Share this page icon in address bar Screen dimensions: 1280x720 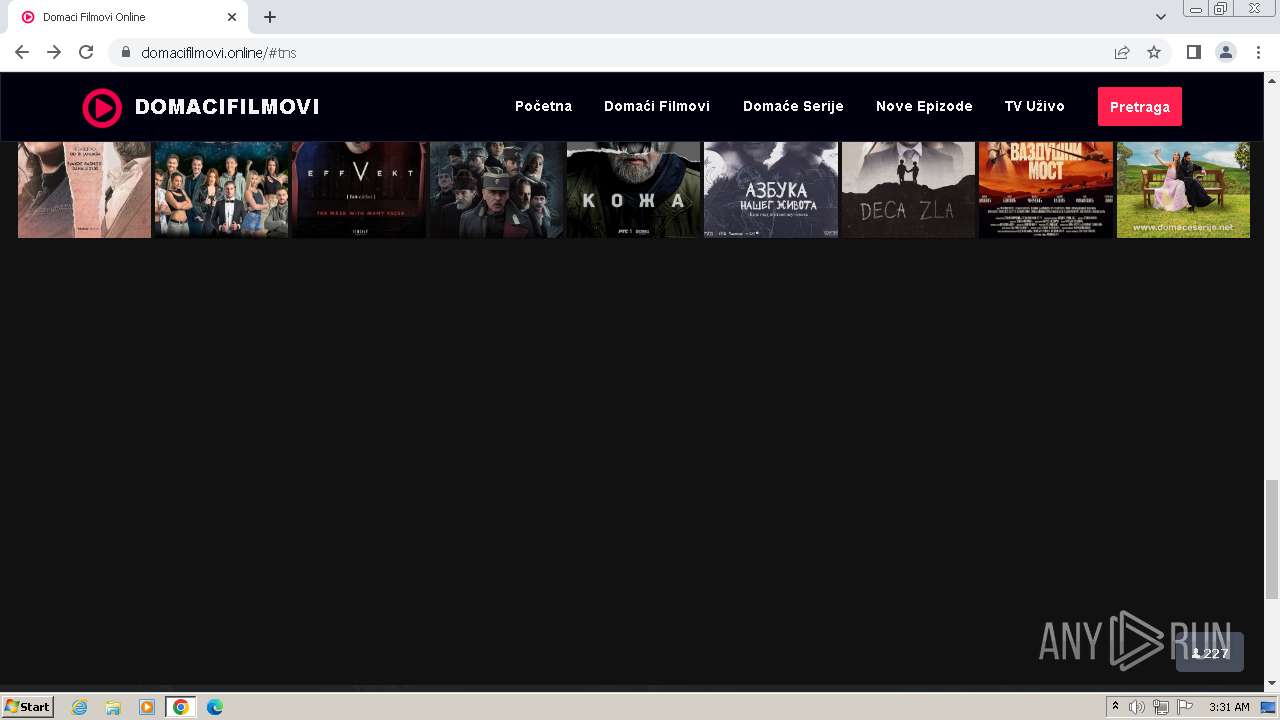coord(1122,52)
